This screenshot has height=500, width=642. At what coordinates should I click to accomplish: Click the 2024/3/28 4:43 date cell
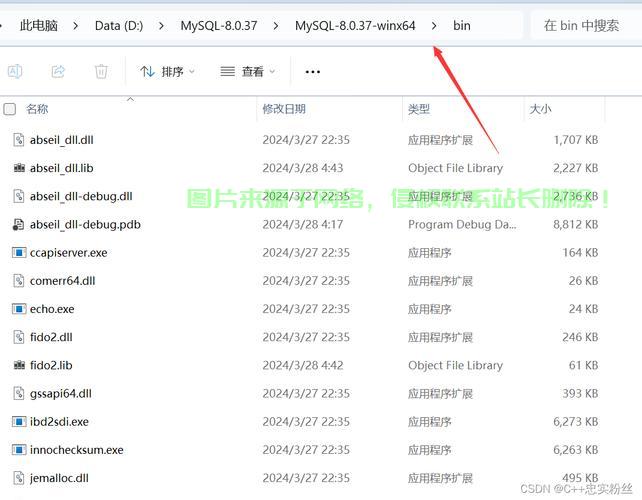(303, 168)
